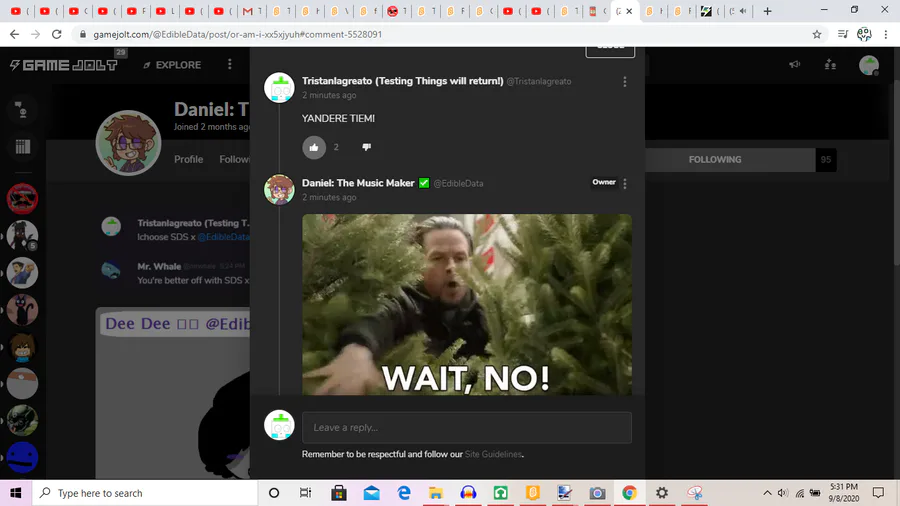Bookmark this page with the star icon

pyautogui.click(x=817, y=34)
